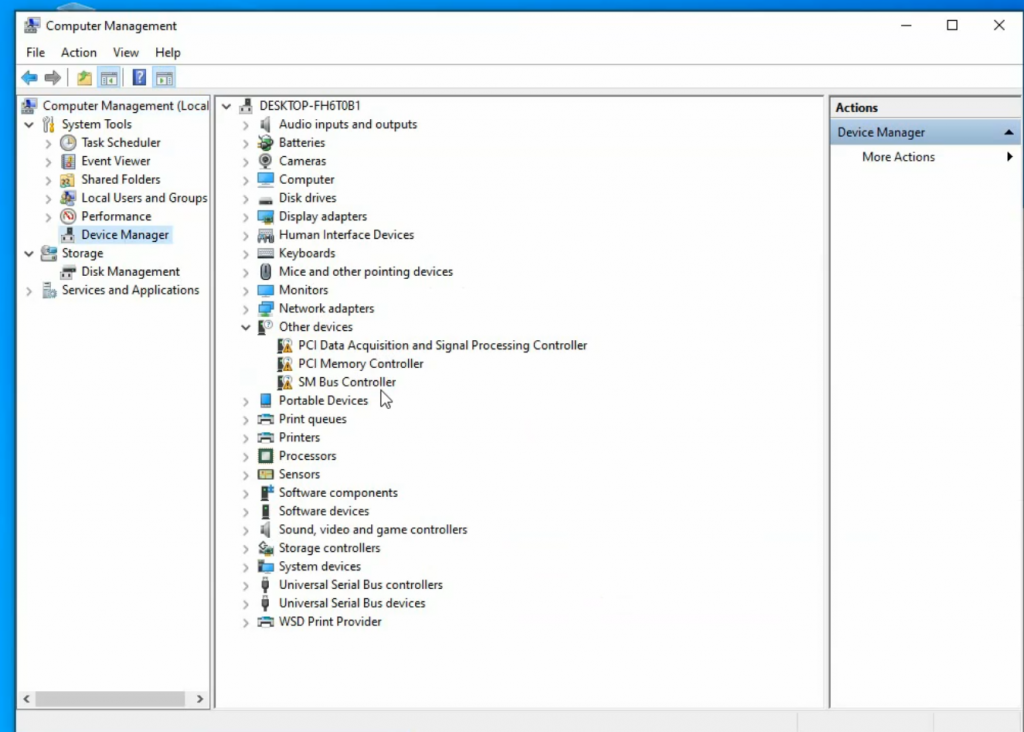Open the File menu
The image size is (1024, 732).
[x=35, y=52]
